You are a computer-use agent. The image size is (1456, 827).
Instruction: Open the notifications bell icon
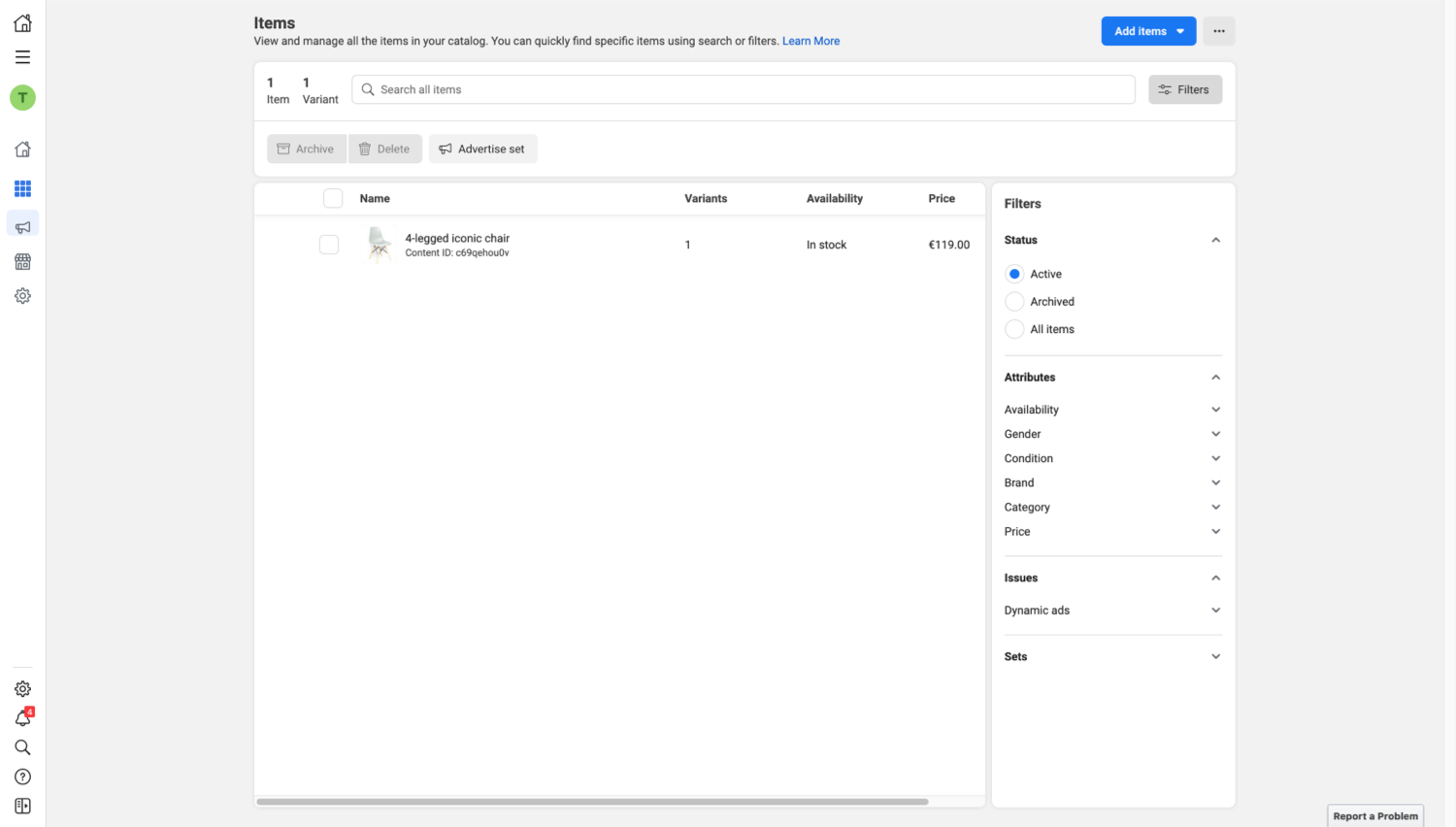coord(22,718)
